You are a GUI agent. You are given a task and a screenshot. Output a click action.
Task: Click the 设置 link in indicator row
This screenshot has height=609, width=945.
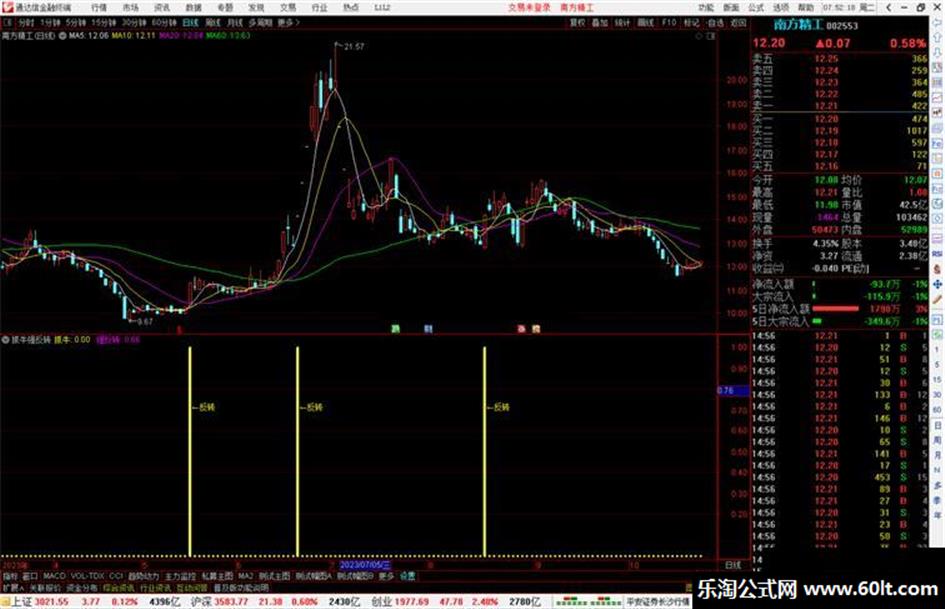(408, 576)
